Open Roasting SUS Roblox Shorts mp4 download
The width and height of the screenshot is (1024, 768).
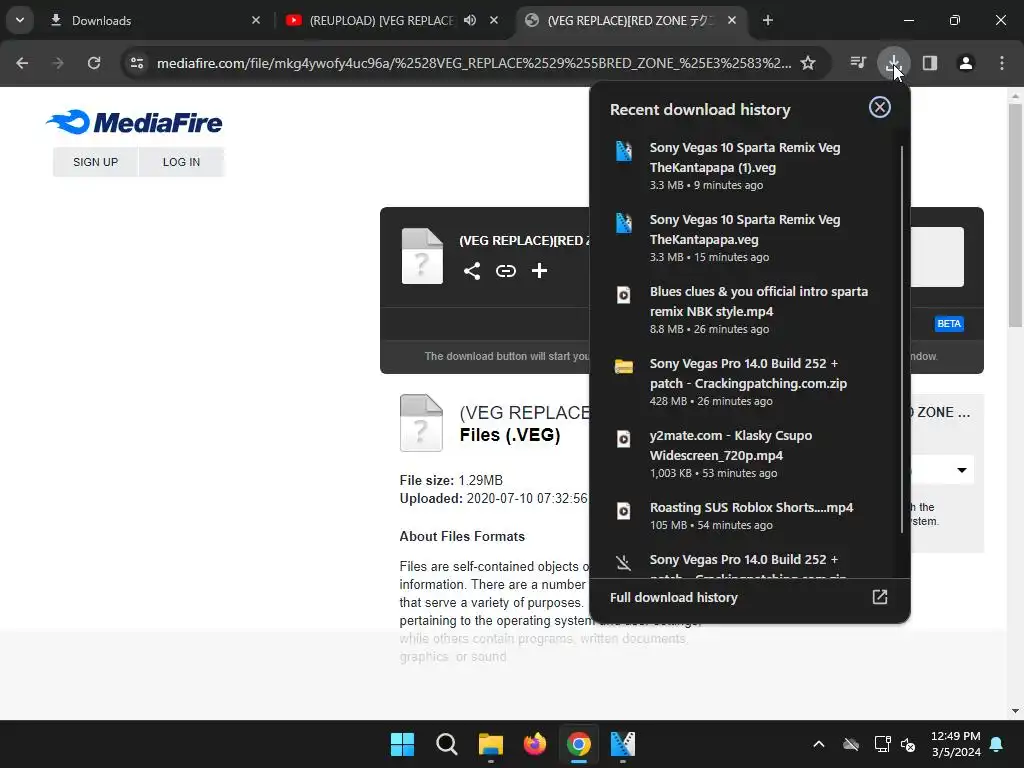pos(745,516)
